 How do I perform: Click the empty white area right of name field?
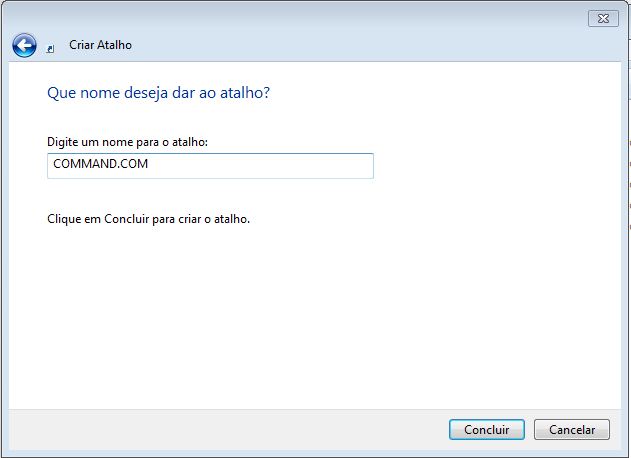click(495, 166)
